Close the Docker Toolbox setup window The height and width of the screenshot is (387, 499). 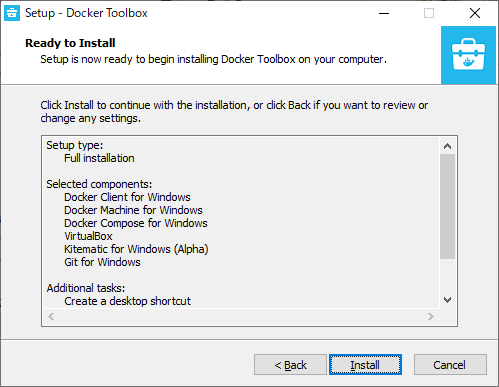[x=475, y=13]
